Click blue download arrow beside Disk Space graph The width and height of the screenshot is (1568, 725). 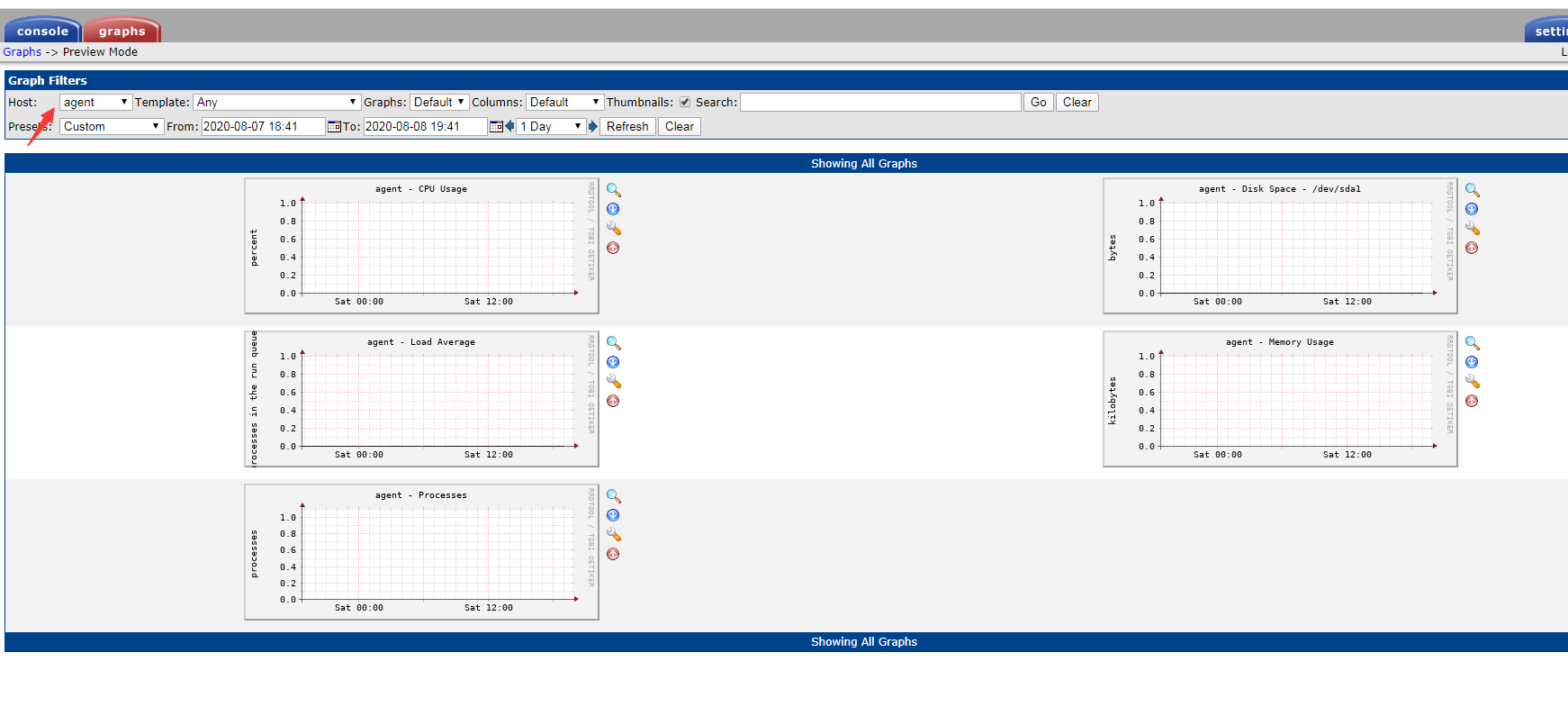point(1472,209)
